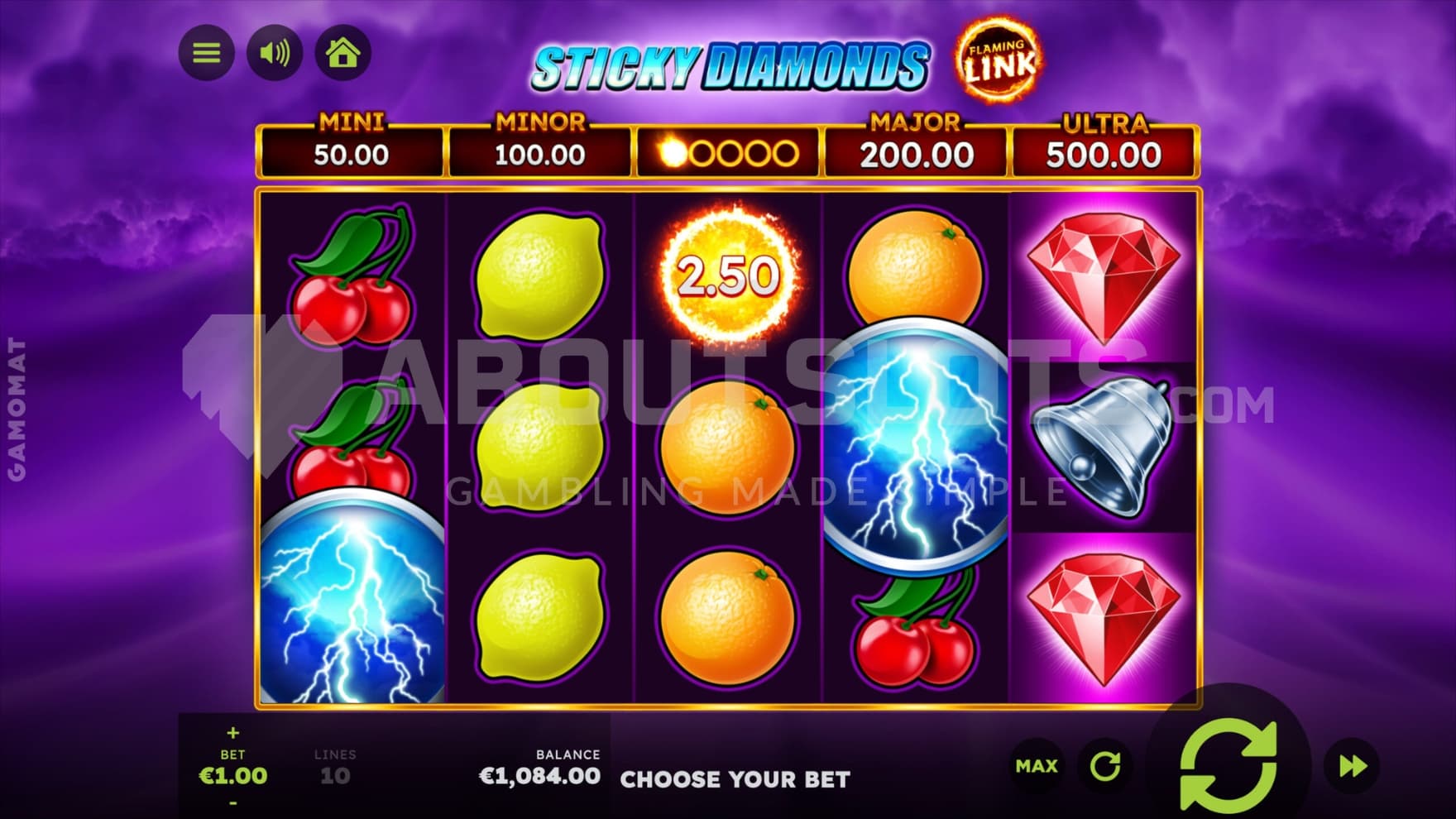Select the €1.00 bet amount
The image size is (1456, 819).
point(233,776)
